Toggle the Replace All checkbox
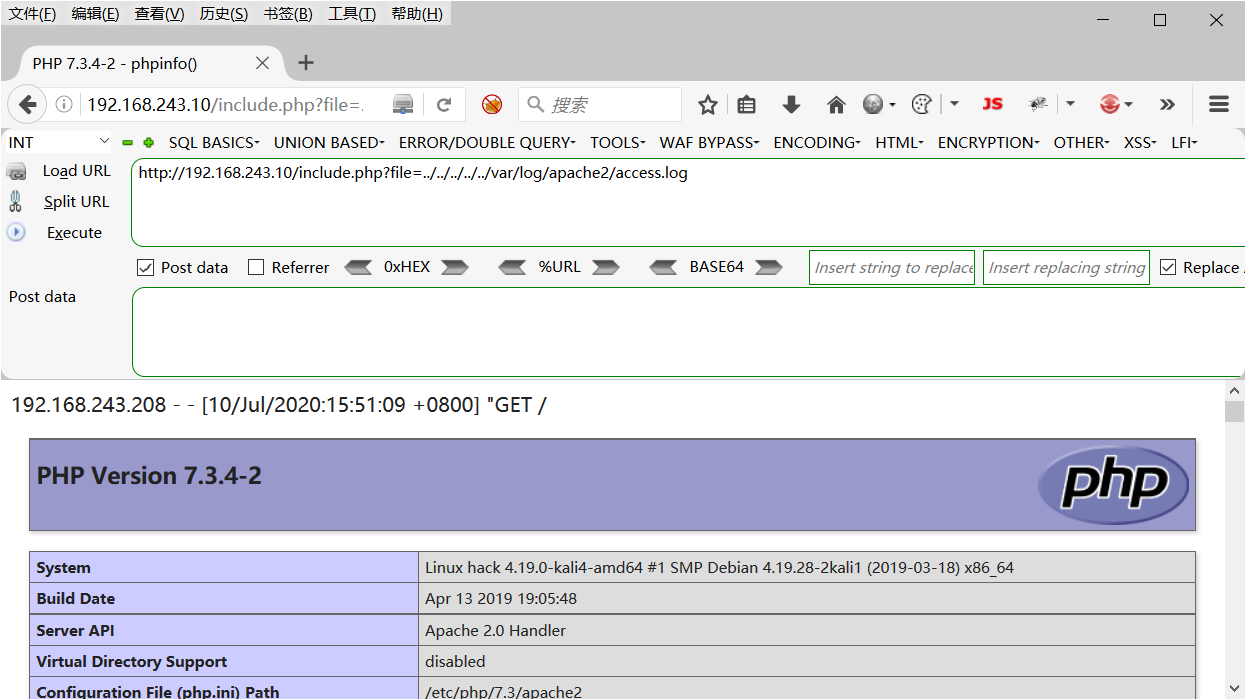1246x700 pixels. pos(1168,267)
